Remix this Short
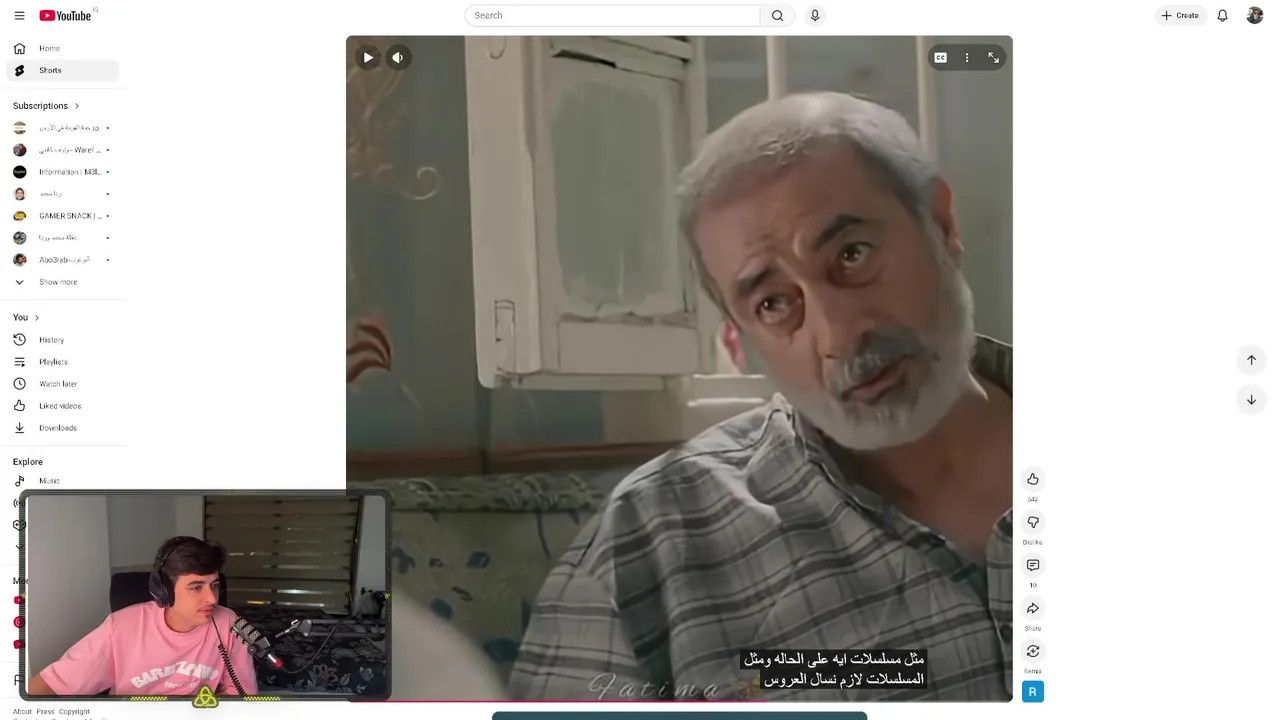The image size is (1280, 720). [x=1033, y=651]
